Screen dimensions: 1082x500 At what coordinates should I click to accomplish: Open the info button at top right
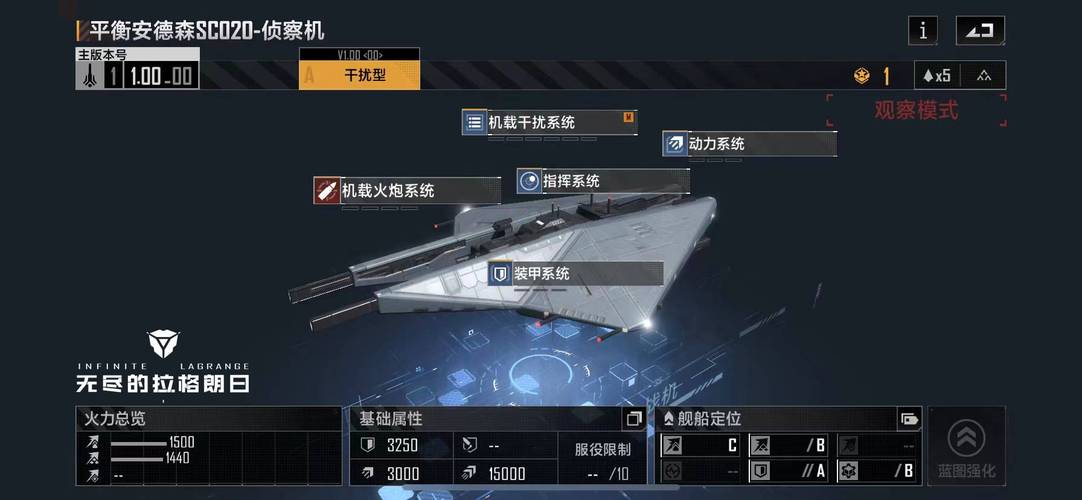coord(923,30)
